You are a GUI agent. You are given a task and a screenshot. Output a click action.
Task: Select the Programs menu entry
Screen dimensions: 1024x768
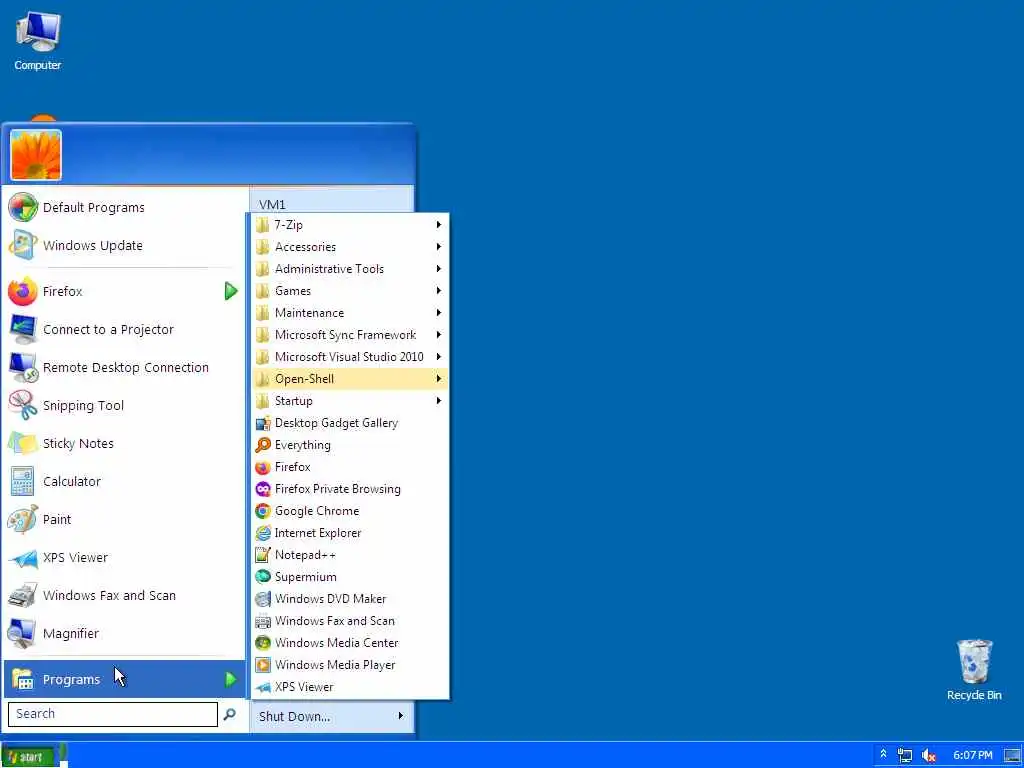coord(123,679)
